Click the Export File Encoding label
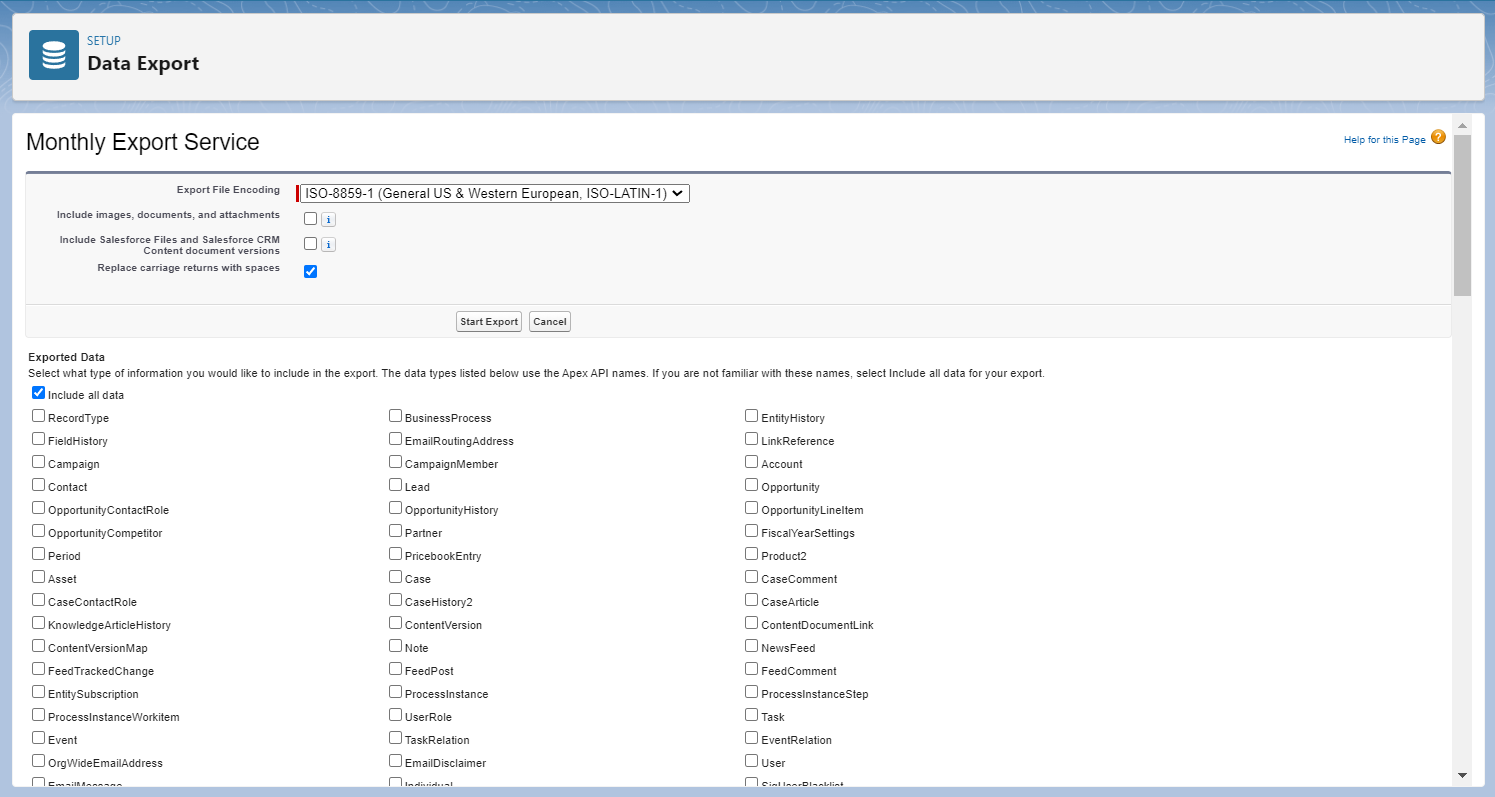 228,190
